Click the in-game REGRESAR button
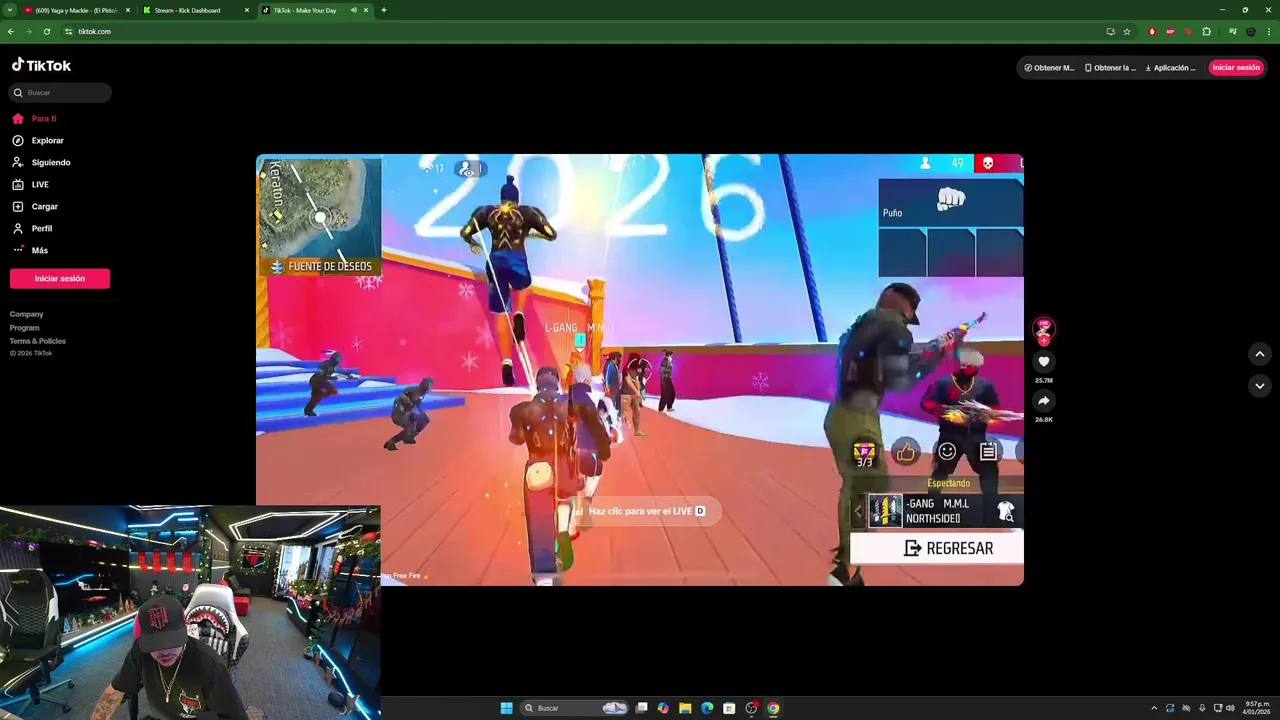The height and width of the screenshot is (720, 1280). [x=937, y=548]
